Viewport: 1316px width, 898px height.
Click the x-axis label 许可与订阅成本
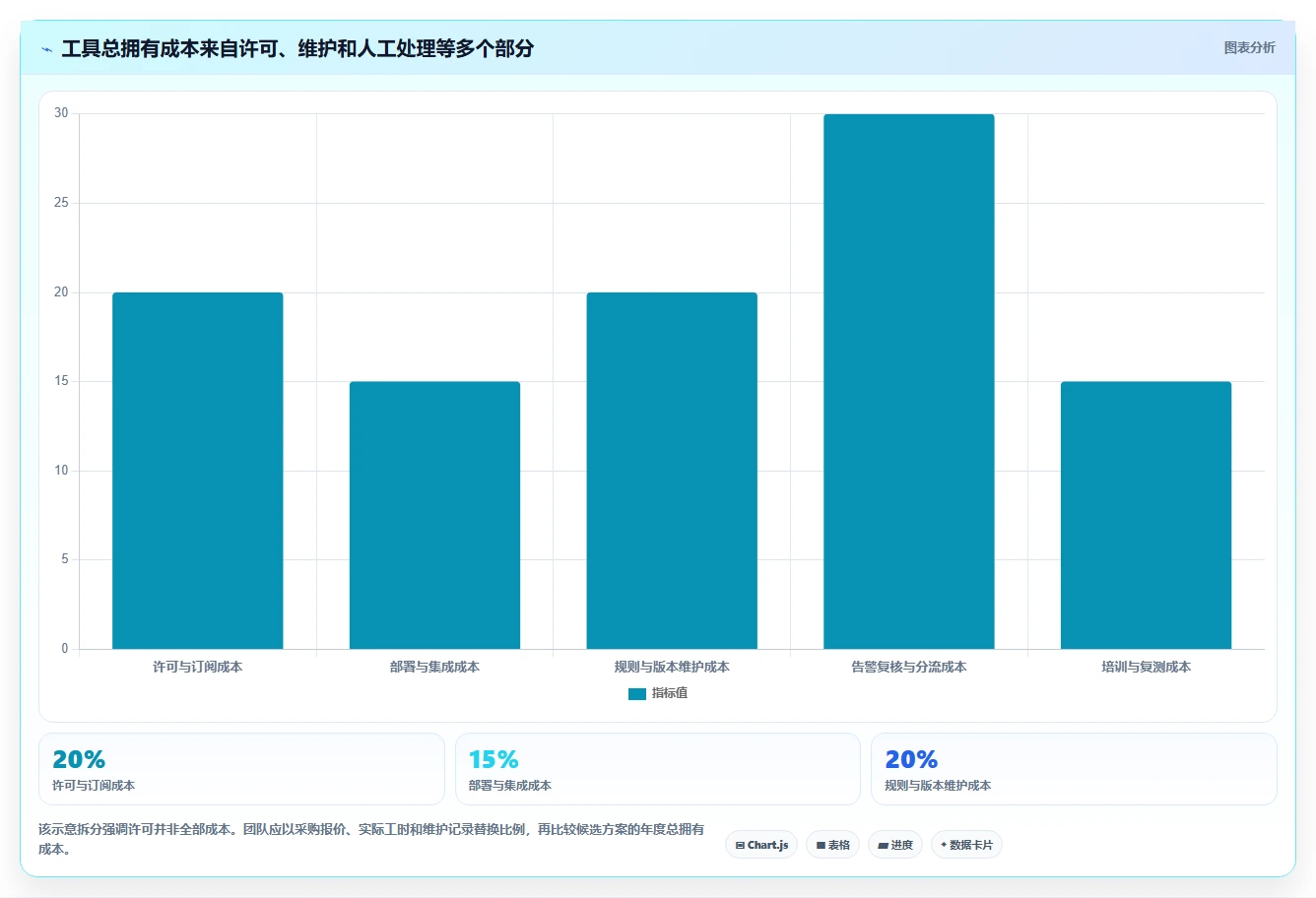(198, 667)
